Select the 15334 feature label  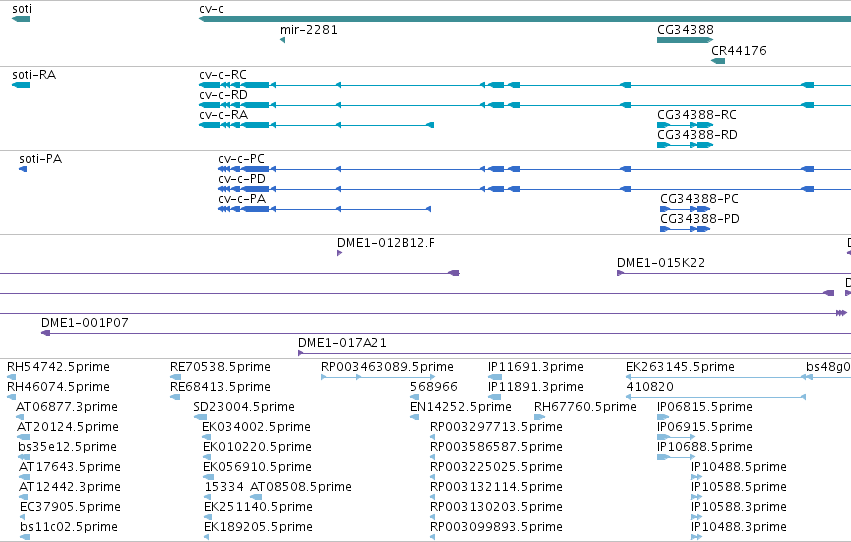224,487
